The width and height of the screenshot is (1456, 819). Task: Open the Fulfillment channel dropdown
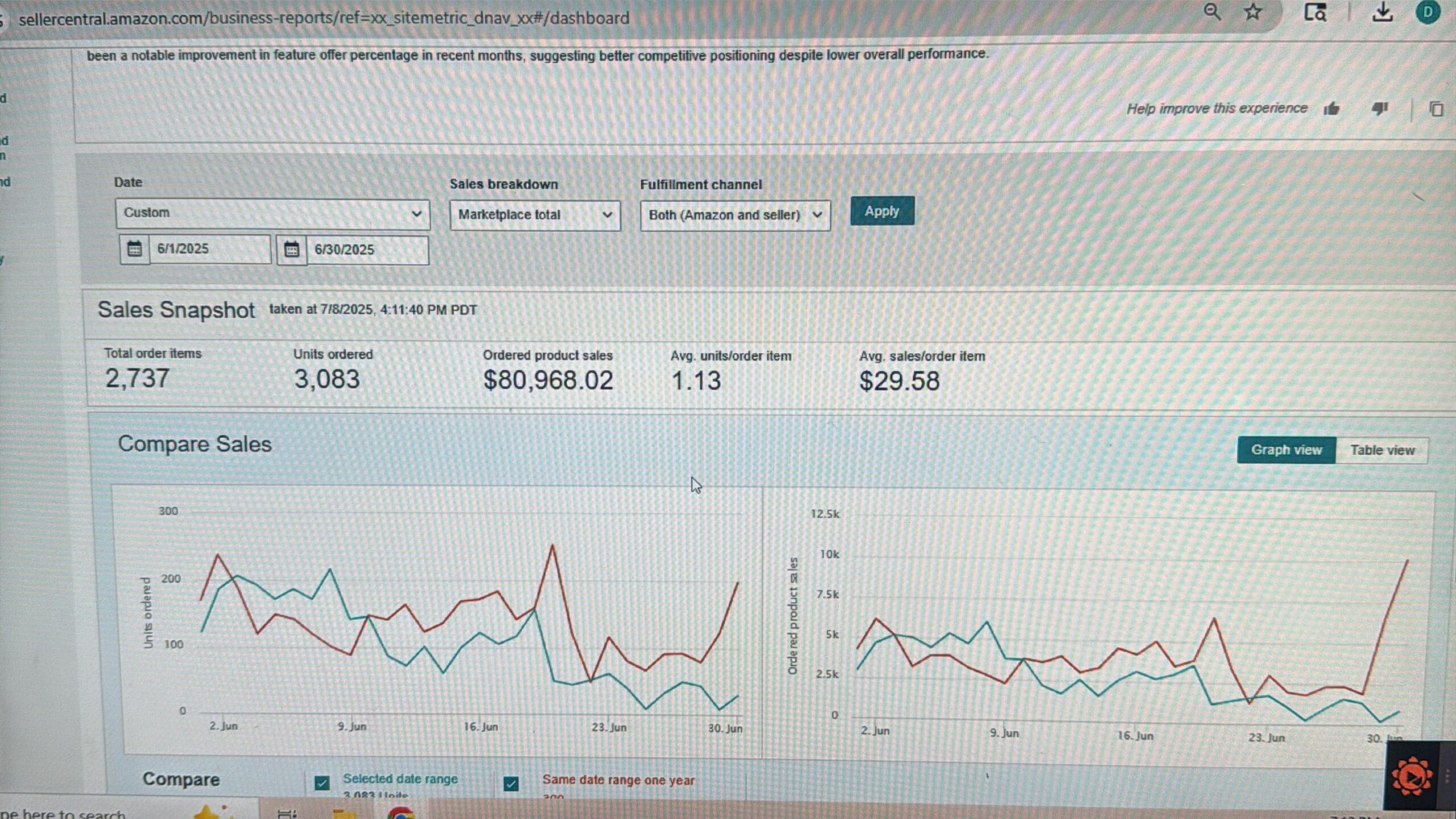[x=735, y=216]
